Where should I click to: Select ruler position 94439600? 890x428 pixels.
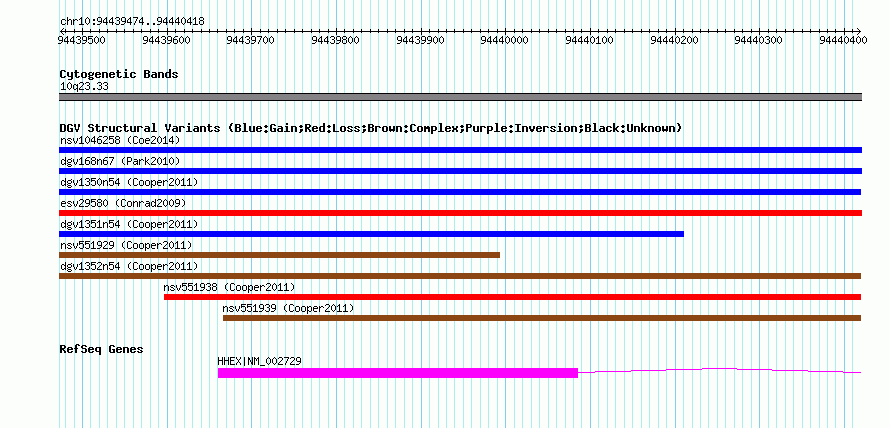167,40
